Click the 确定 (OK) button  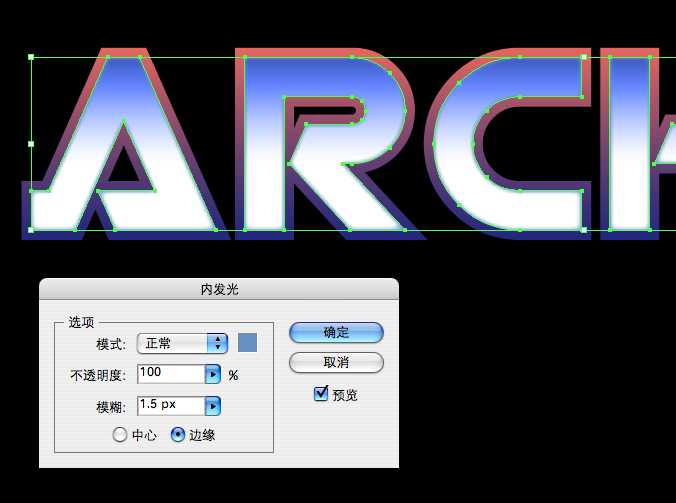tap(336, 333)
